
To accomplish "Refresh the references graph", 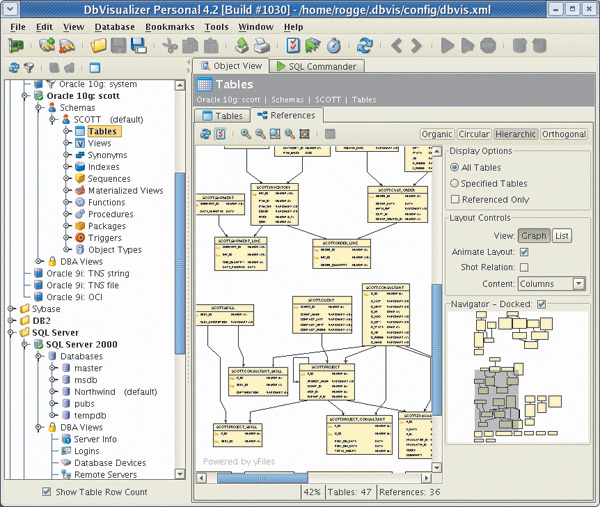I will [205, 134].
